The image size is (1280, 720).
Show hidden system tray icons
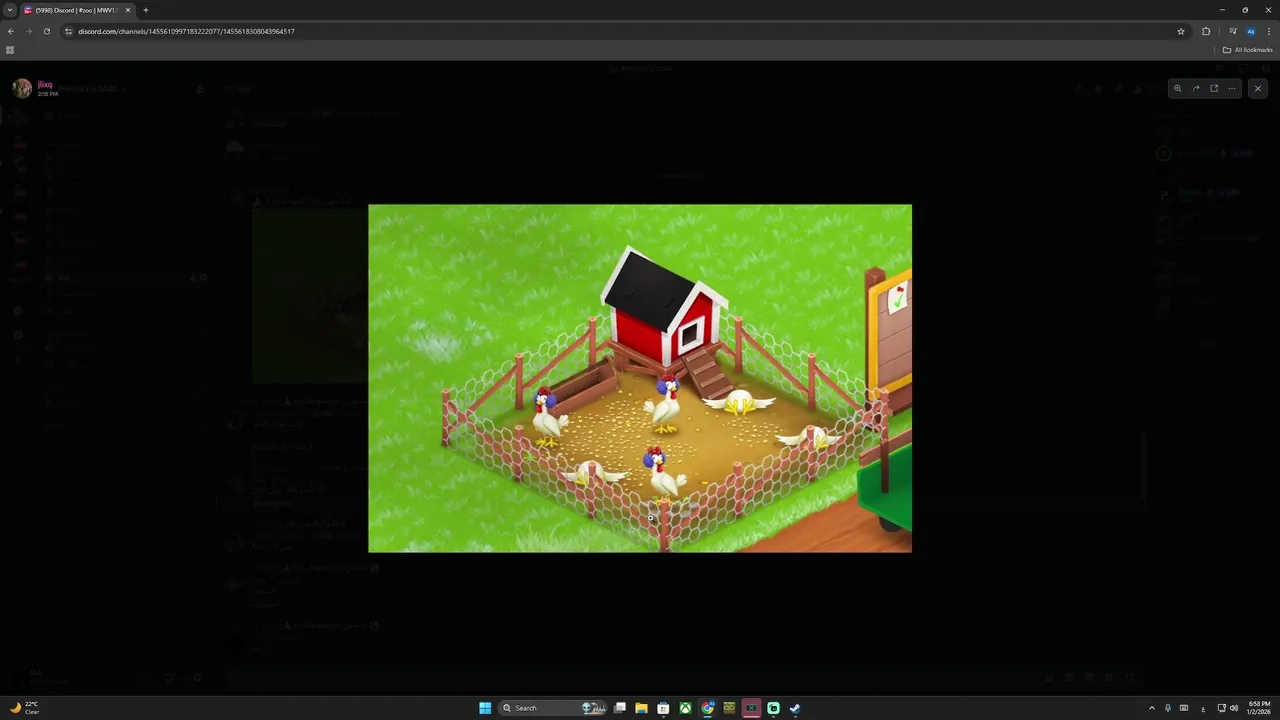(1151, 708)
